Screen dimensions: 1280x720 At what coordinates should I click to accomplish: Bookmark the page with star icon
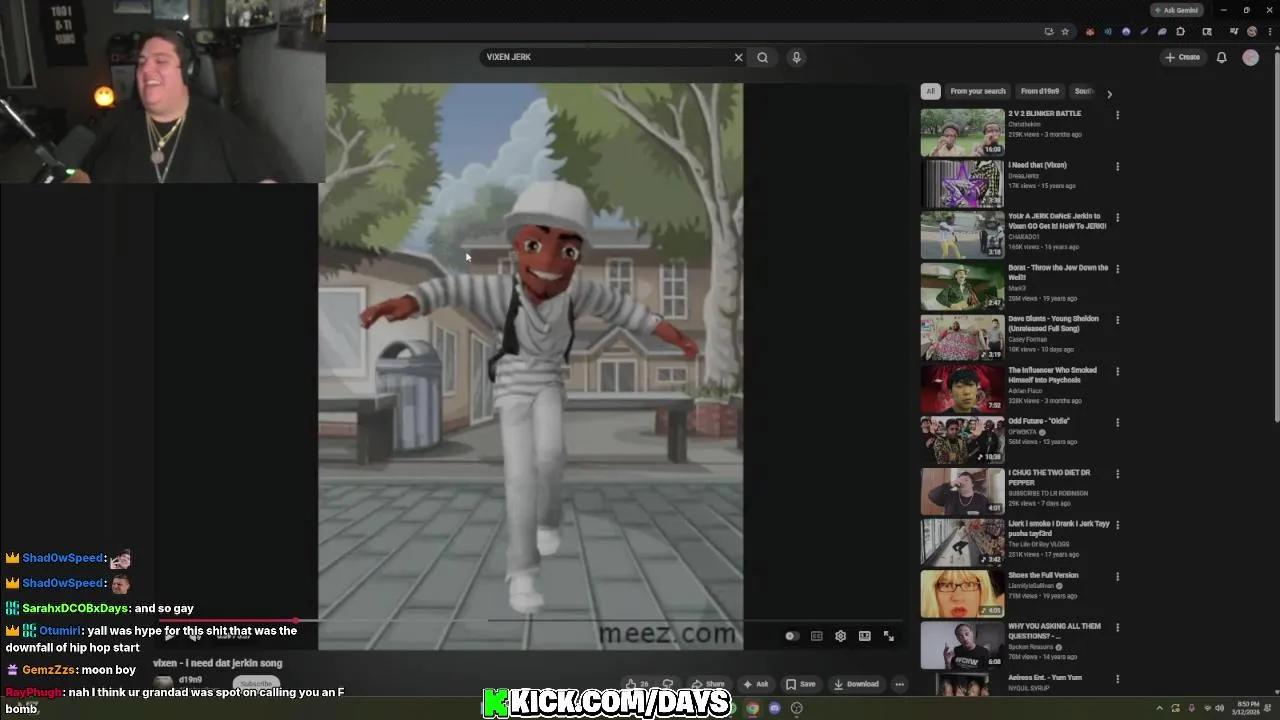[x=1065, y=32]
